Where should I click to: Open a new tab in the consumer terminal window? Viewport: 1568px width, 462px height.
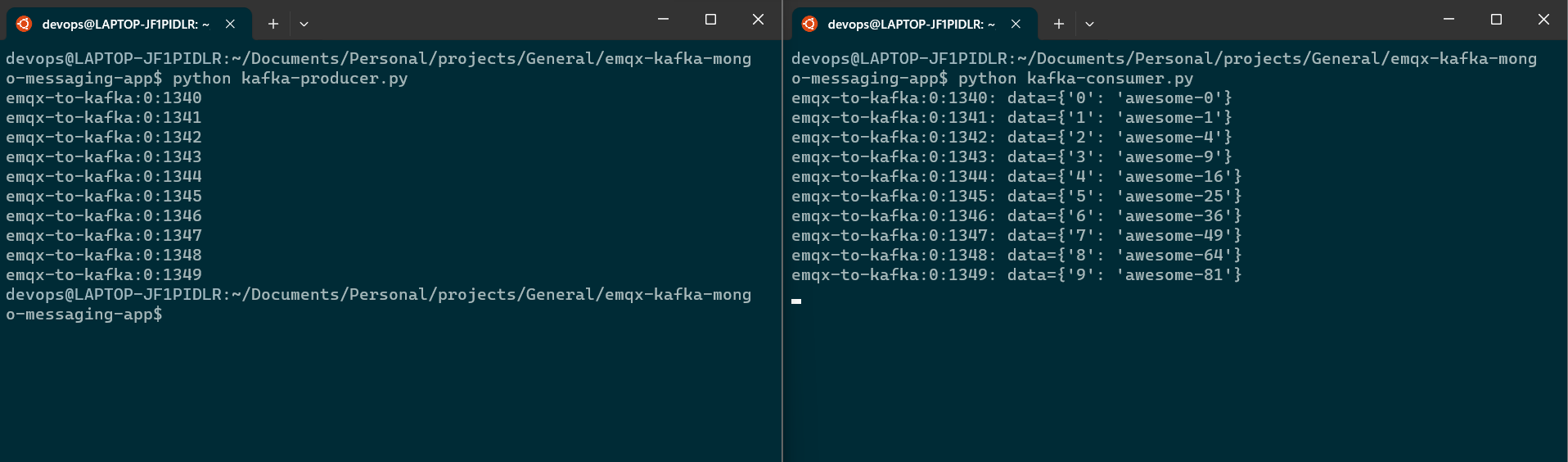[1059, 24]
